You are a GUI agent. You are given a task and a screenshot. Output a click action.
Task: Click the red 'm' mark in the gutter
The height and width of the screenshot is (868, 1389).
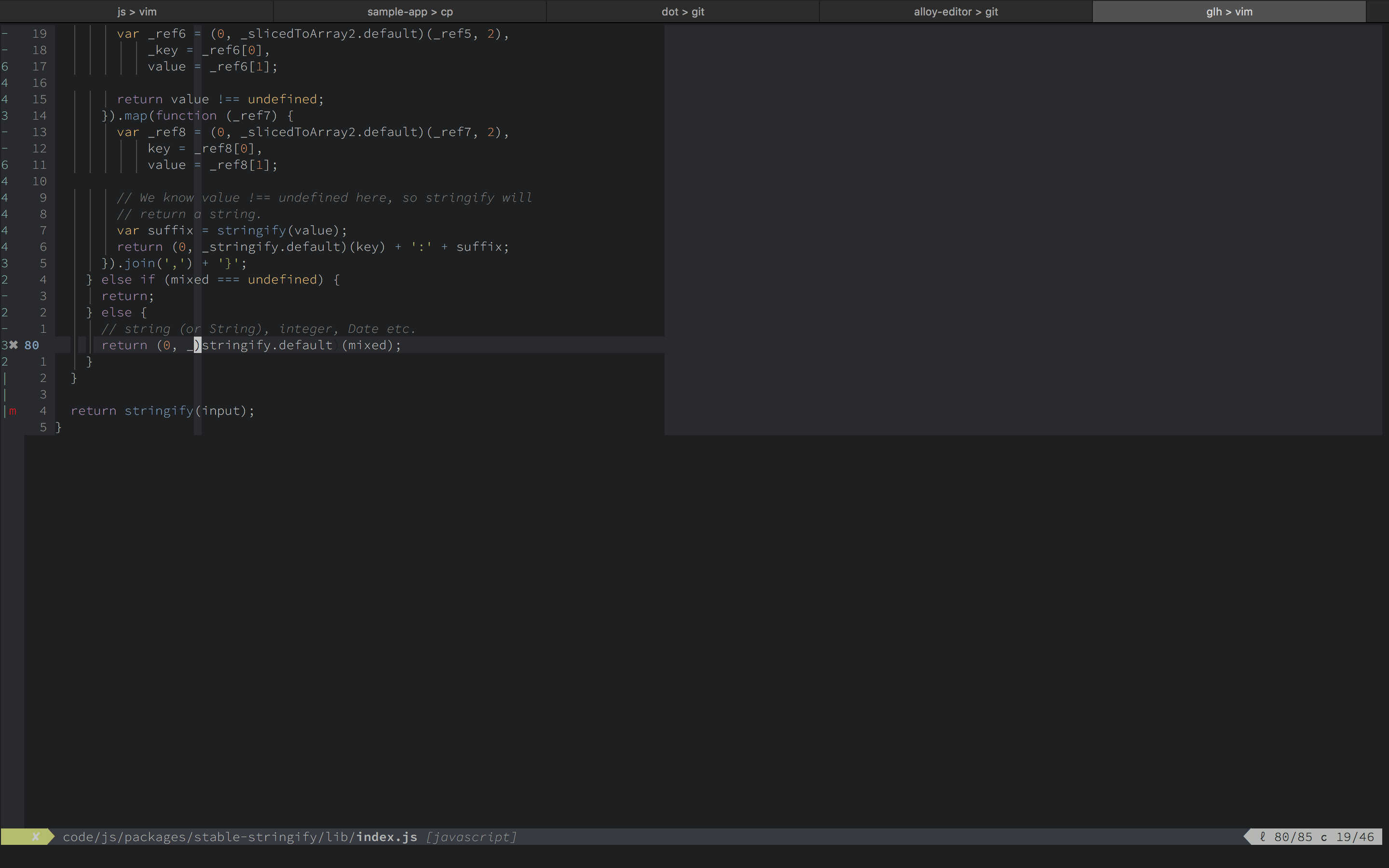(13, 410)
